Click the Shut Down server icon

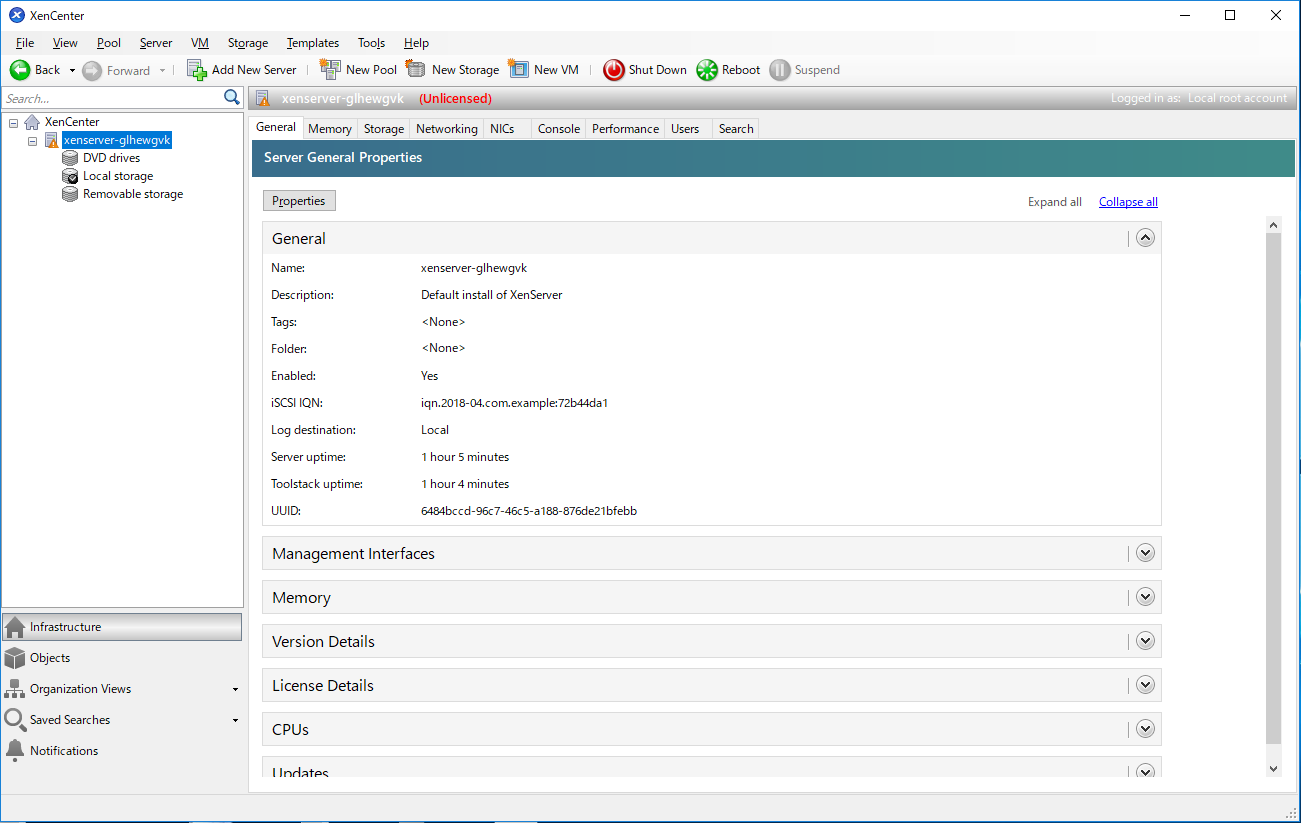point(613,69)
